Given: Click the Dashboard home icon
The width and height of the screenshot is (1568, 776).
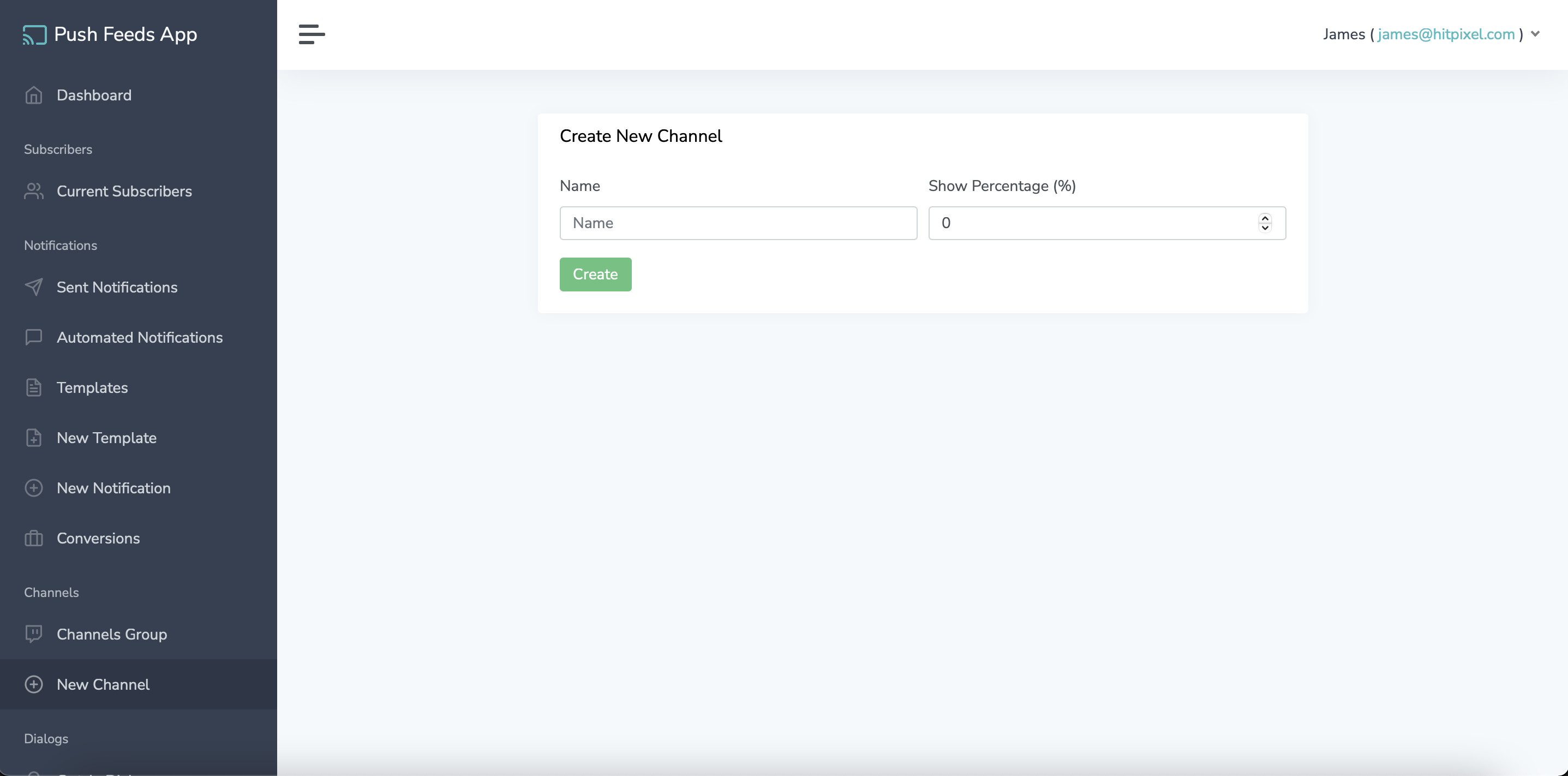Looking at the screenshot, I should point(33,95).
